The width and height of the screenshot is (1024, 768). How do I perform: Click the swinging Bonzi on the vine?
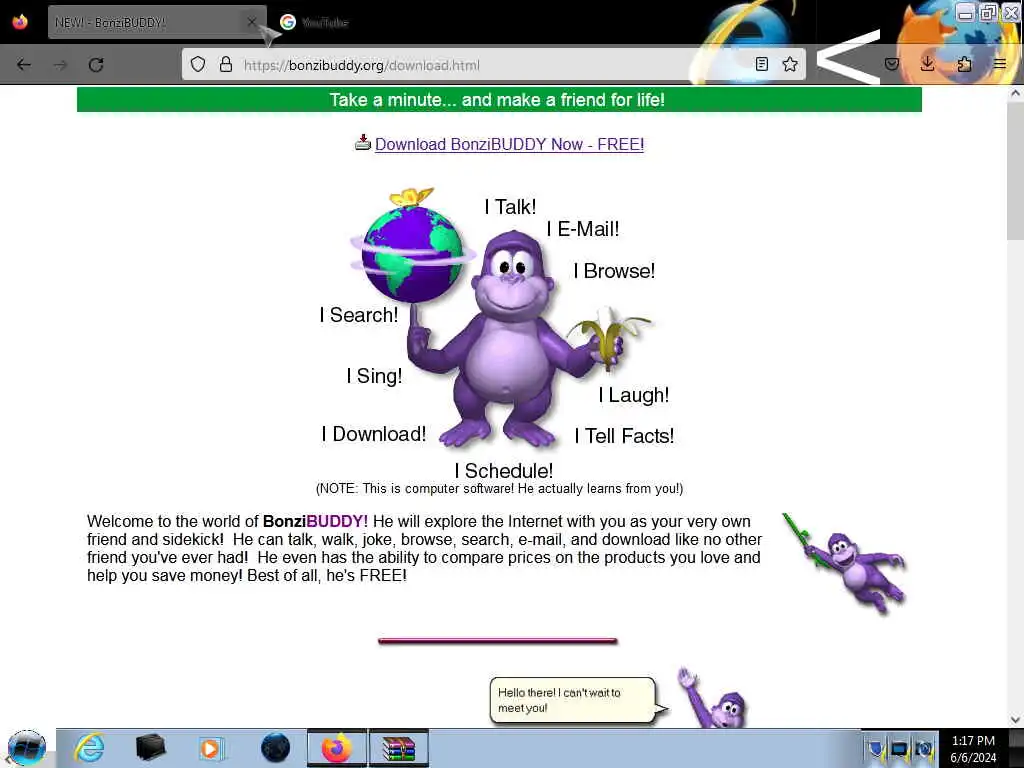[845, 565]
